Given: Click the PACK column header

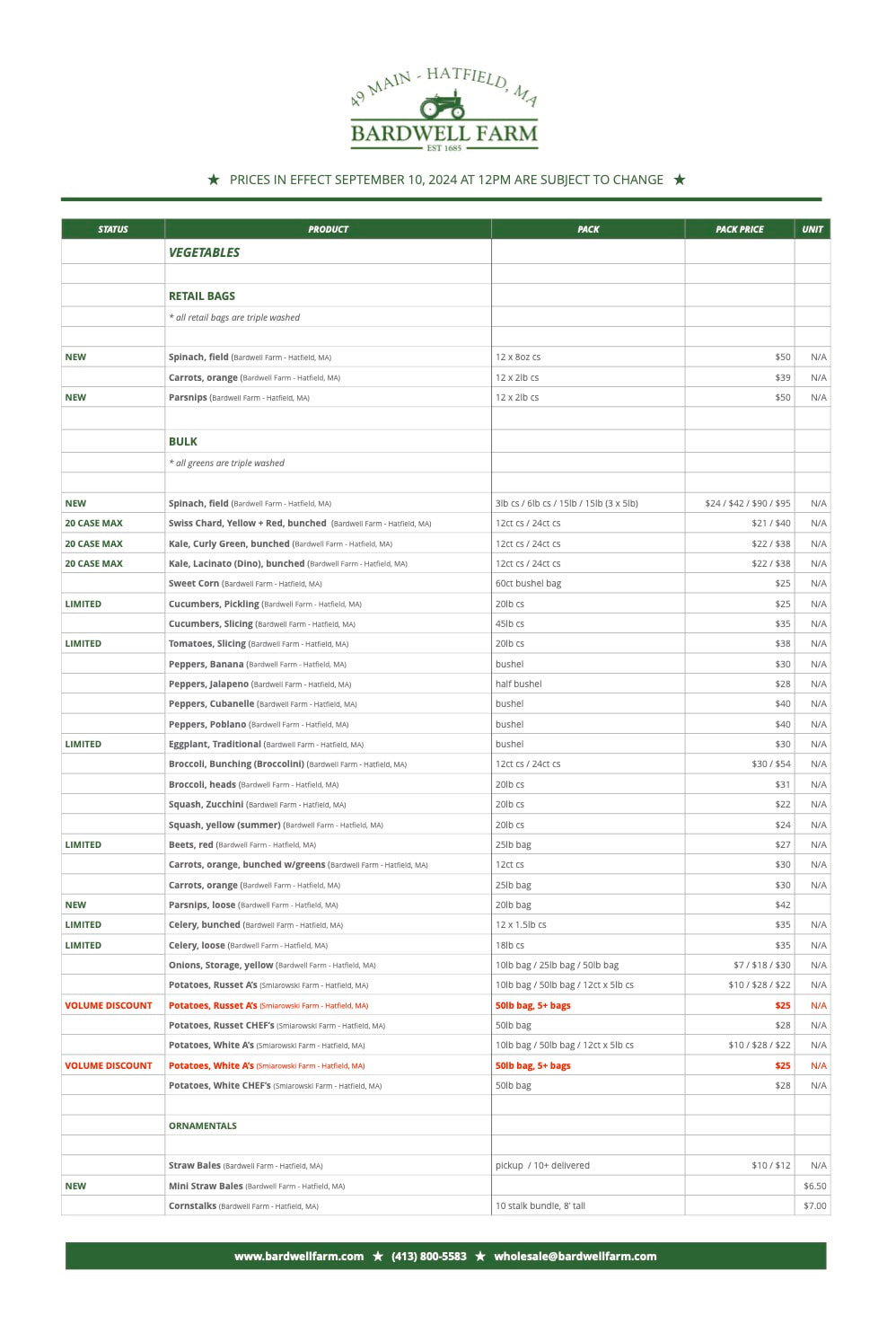Looking at the screenshot, I should click(588, 229).
